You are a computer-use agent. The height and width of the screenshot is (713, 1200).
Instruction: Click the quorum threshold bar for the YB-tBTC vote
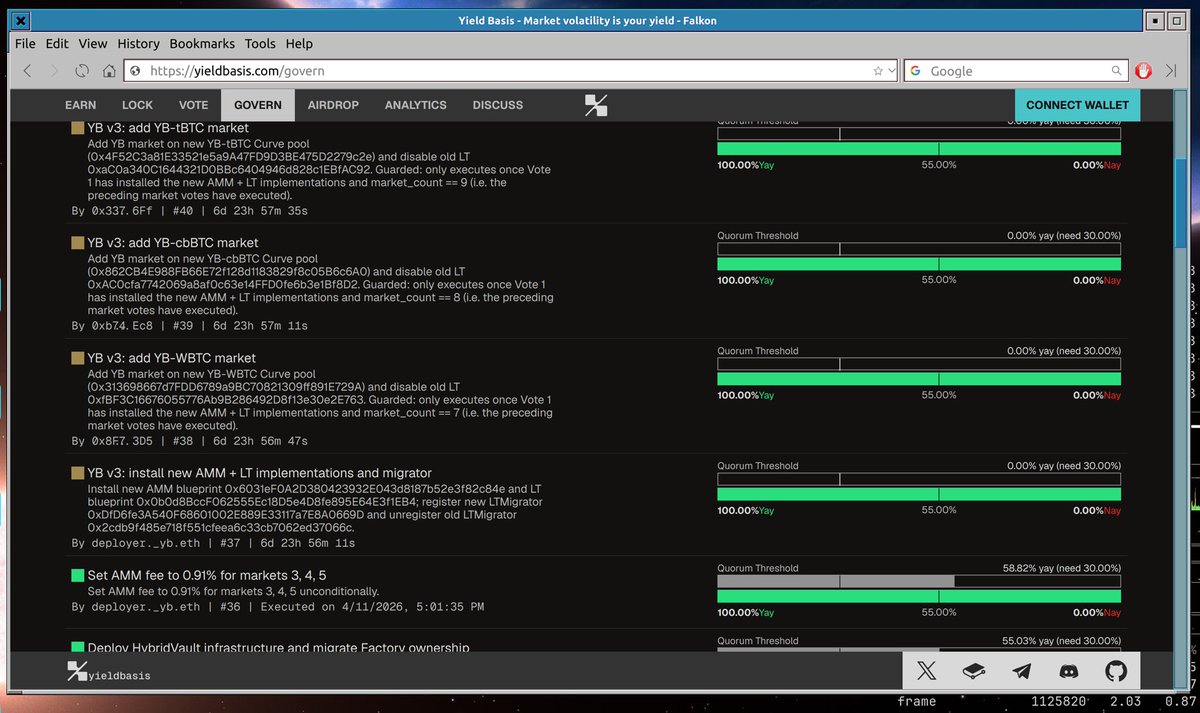(x=919, y=134)
